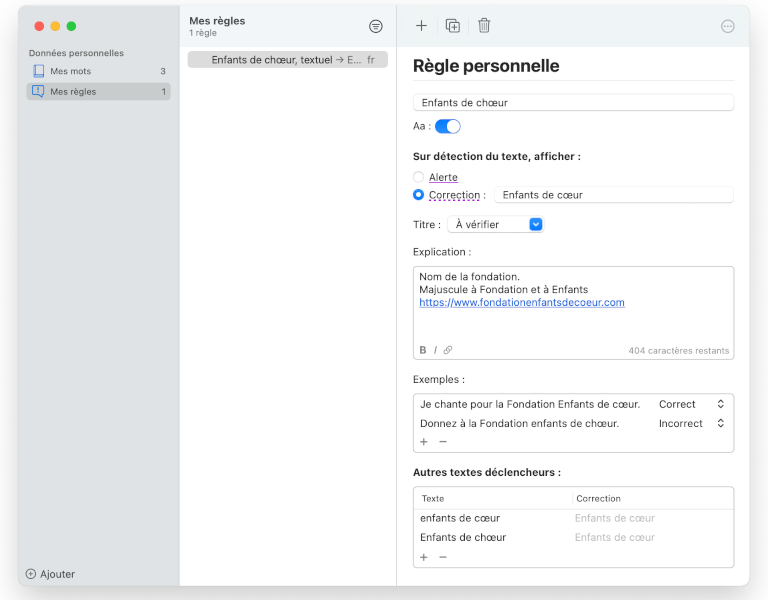Click the Correction column header

(598, 499)
